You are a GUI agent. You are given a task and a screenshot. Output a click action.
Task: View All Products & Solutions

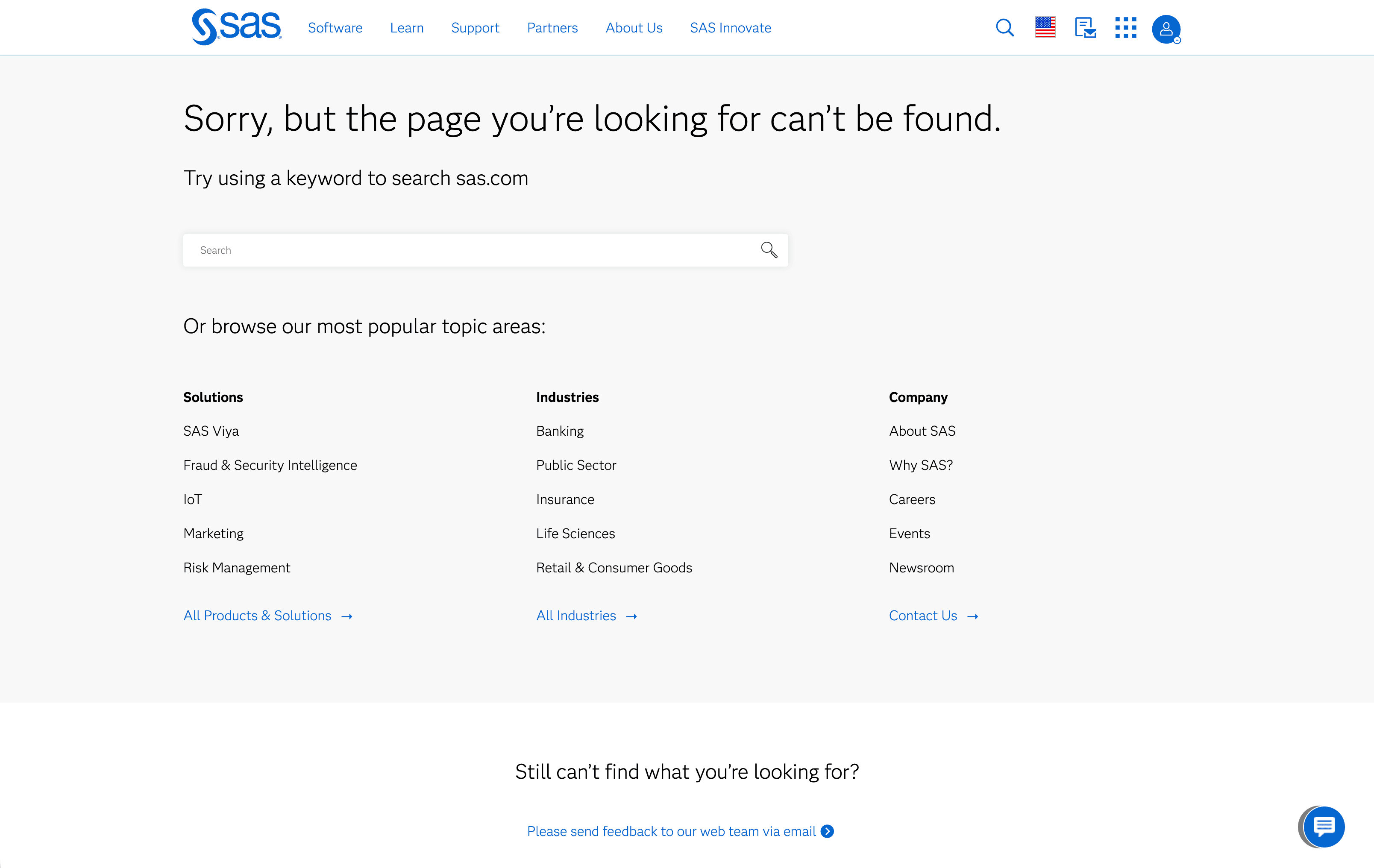point(257,616)
